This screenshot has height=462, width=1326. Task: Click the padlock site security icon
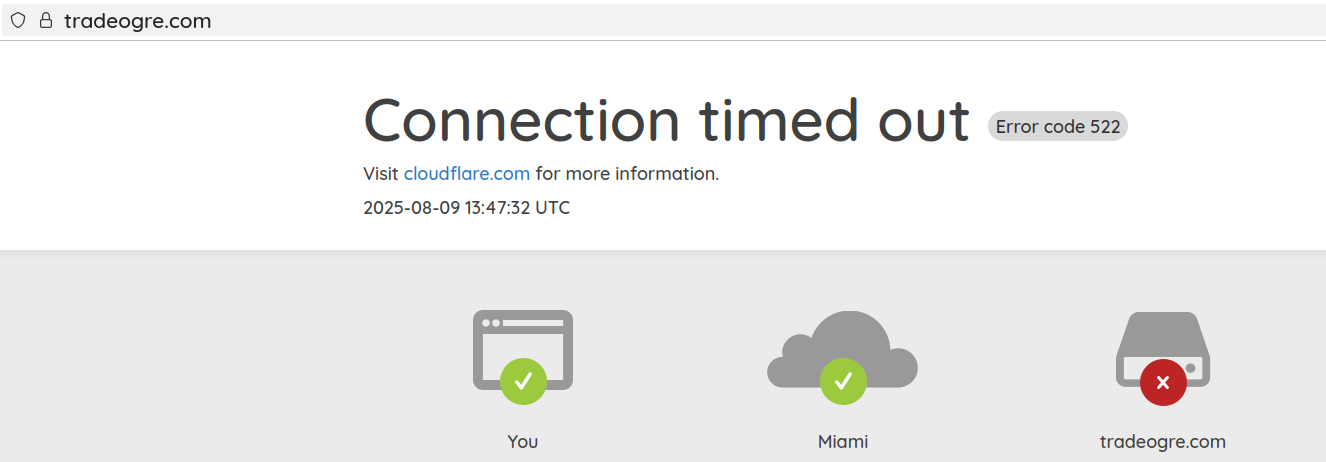click(x=45, y=20)
